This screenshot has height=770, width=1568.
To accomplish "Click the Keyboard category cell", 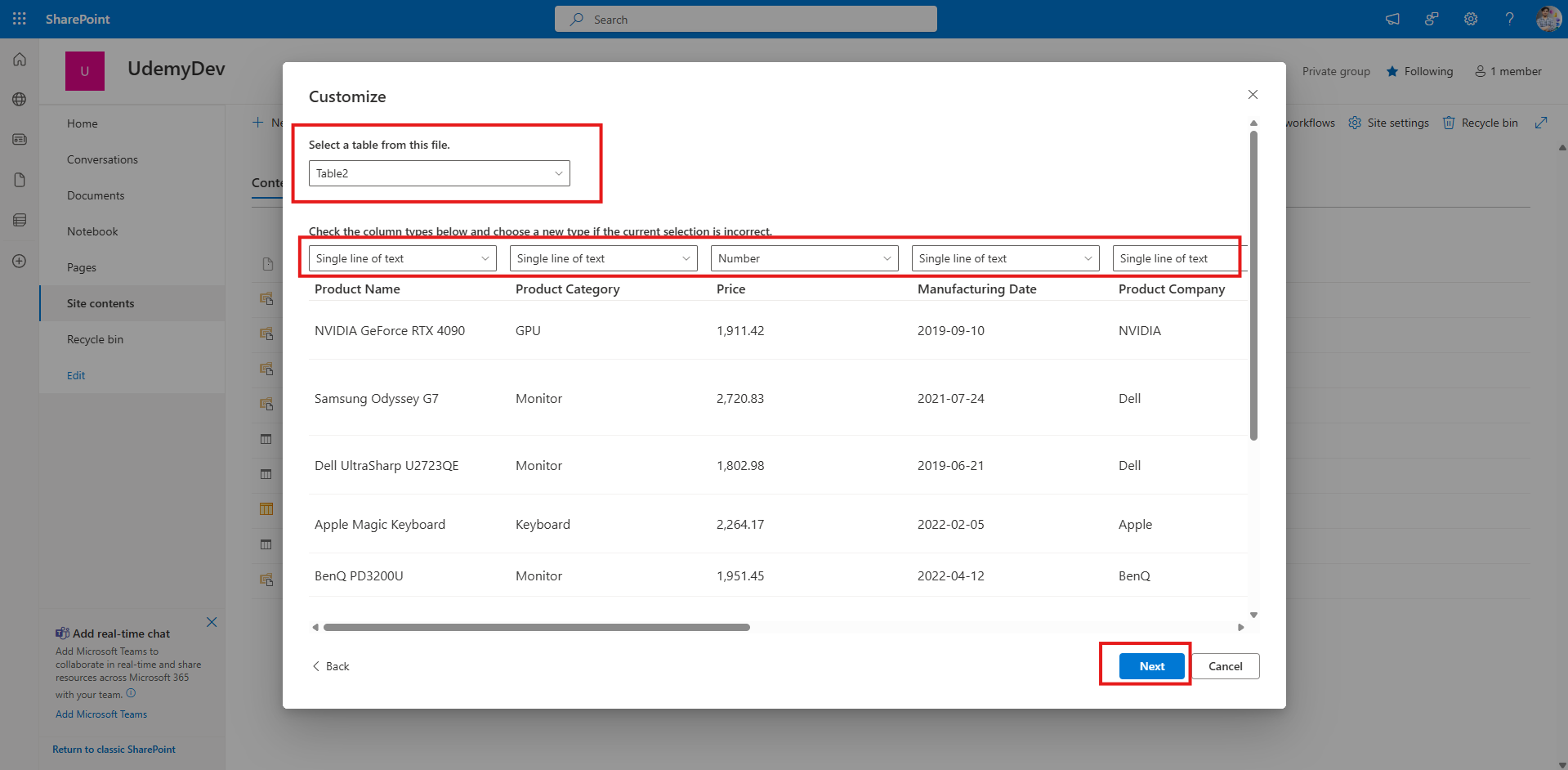I will click(x=543, y=525).
